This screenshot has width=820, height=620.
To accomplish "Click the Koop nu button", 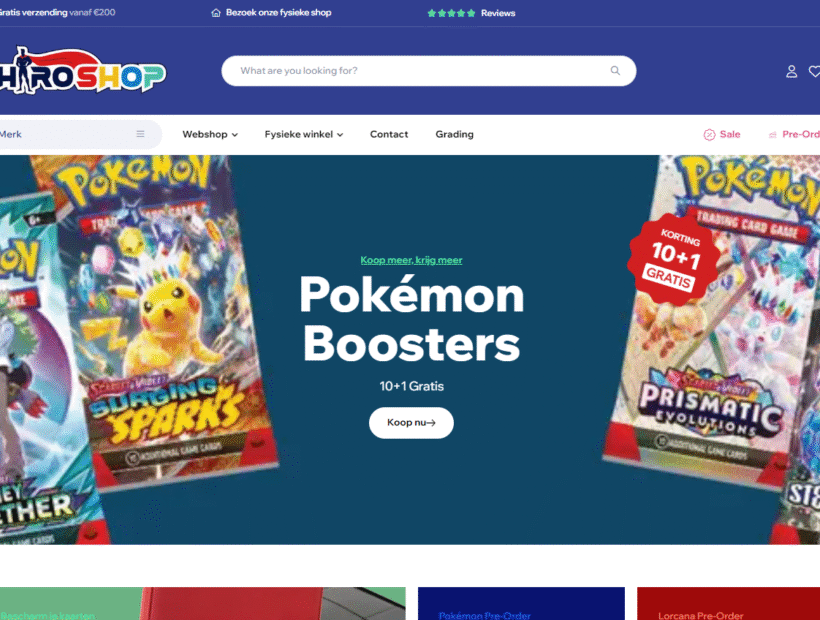I will pyautogui.click(x=411, y=422).
